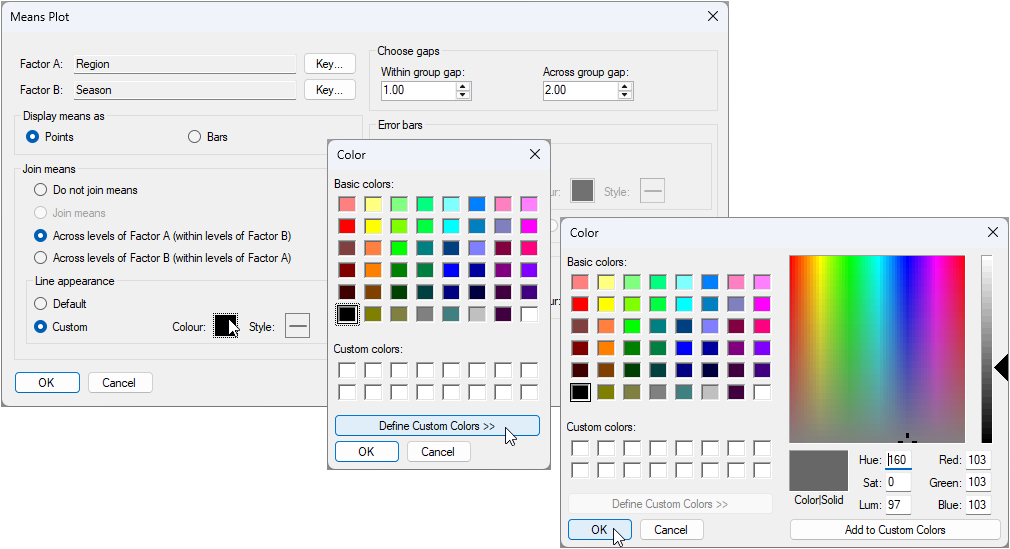Click the Lum value field
1010x549 pixels.
point(898,505)
